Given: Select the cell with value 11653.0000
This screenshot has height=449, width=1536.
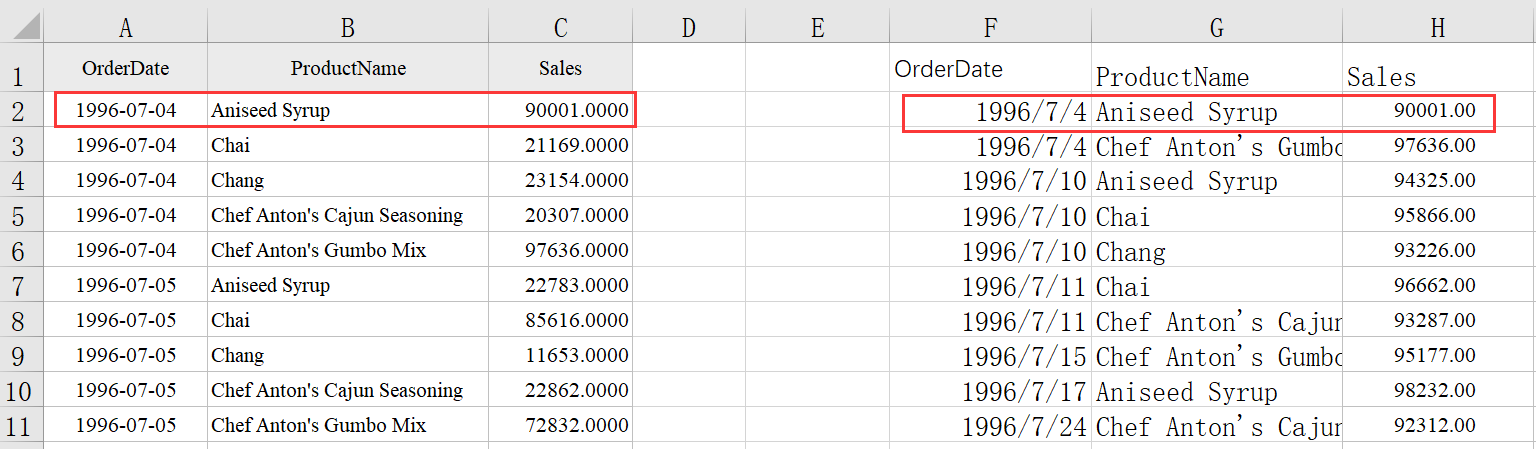Looking at the screenshot, I should [x=560, y=356].
